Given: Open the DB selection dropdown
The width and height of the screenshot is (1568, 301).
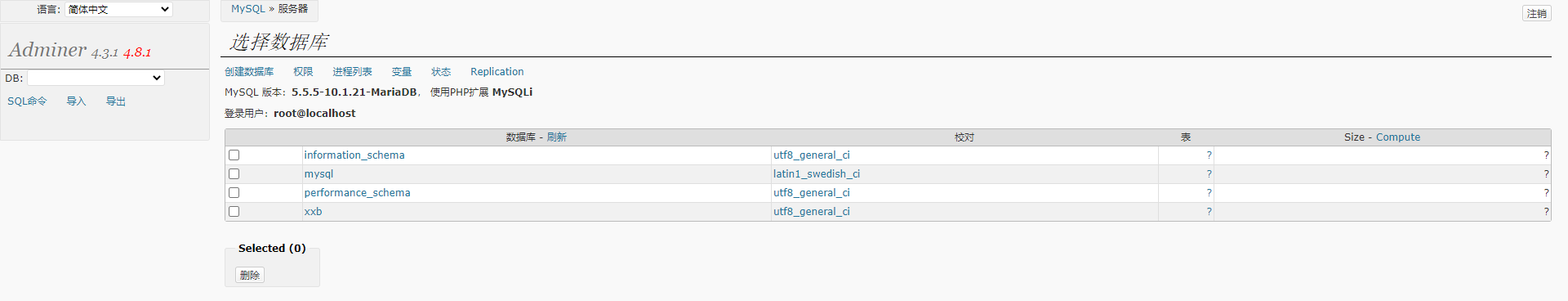Looking at the screenshot, I should [96, 78].
